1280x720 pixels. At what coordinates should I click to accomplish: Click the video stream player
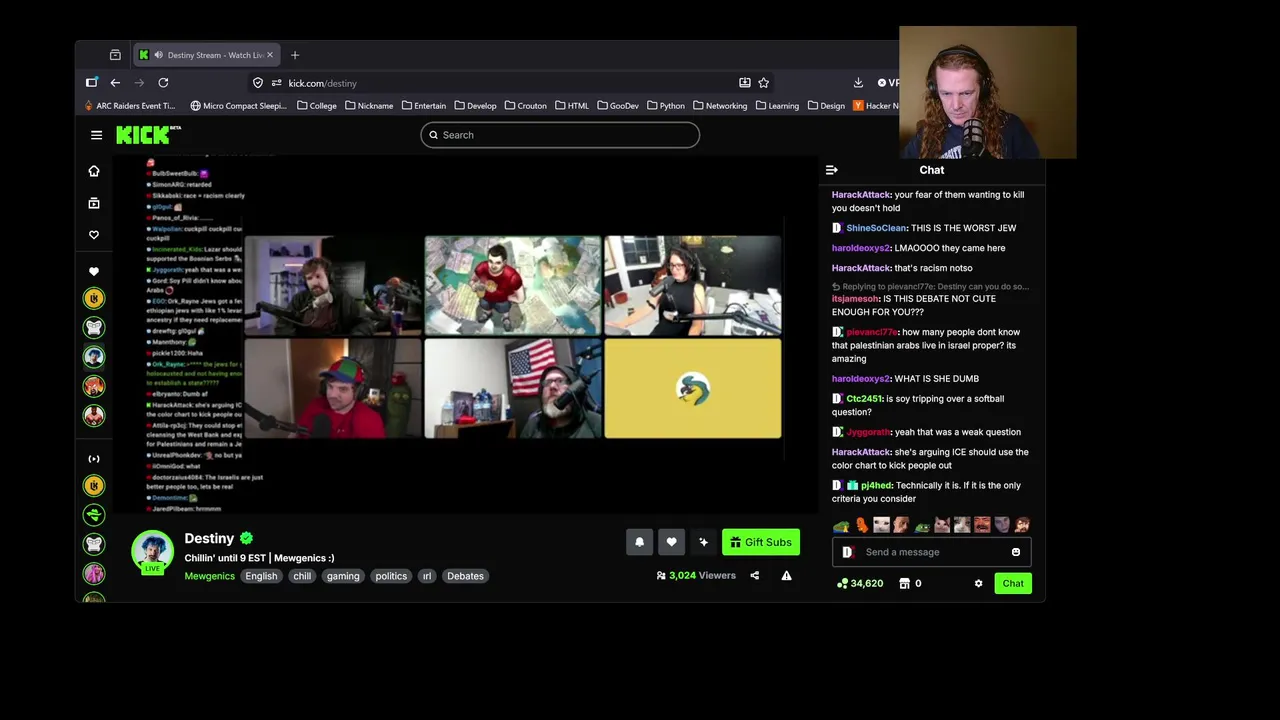point(466,333)
